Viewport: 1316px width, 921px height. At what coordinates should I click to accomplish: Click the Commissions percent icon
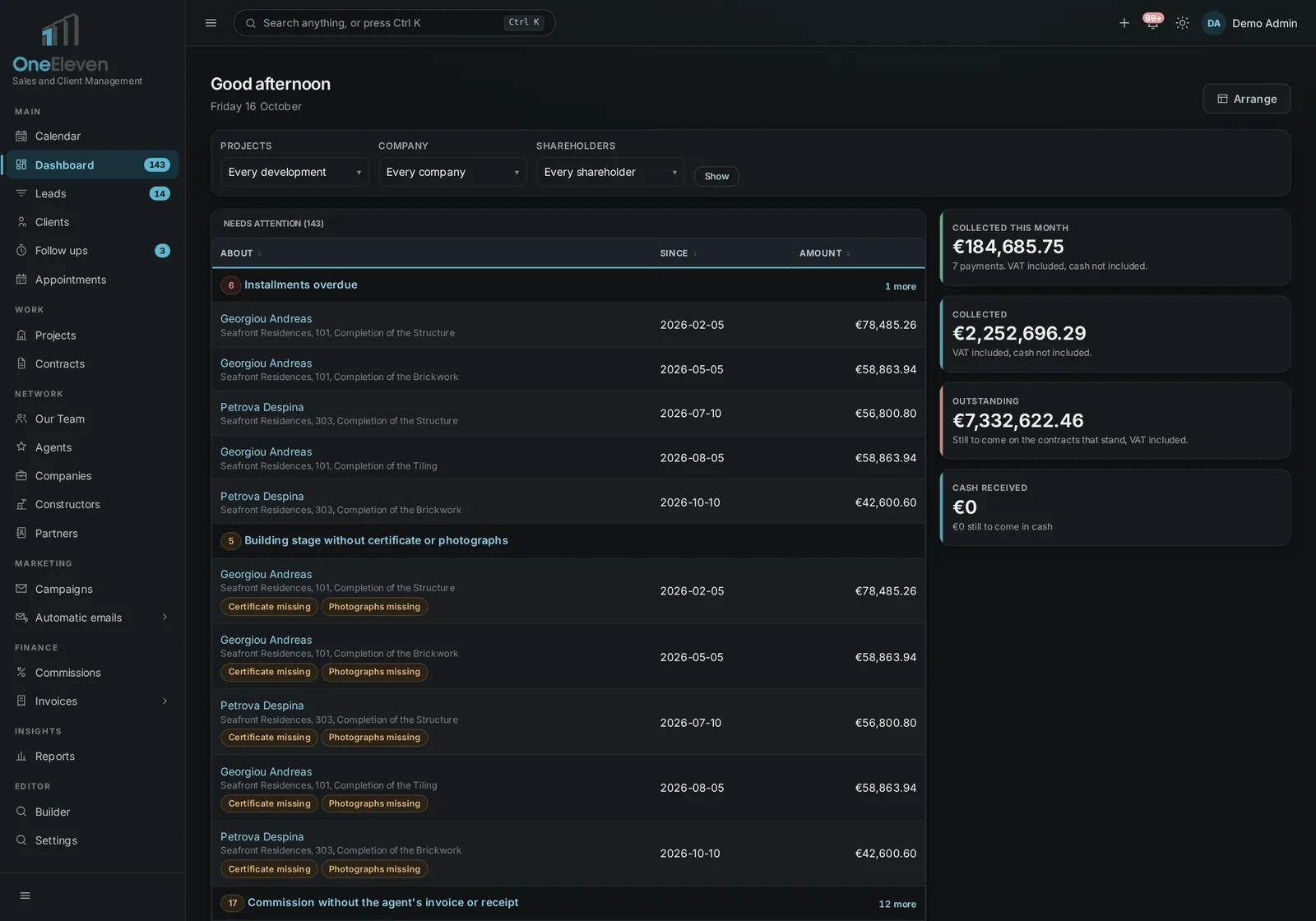[x=21, y=673]
